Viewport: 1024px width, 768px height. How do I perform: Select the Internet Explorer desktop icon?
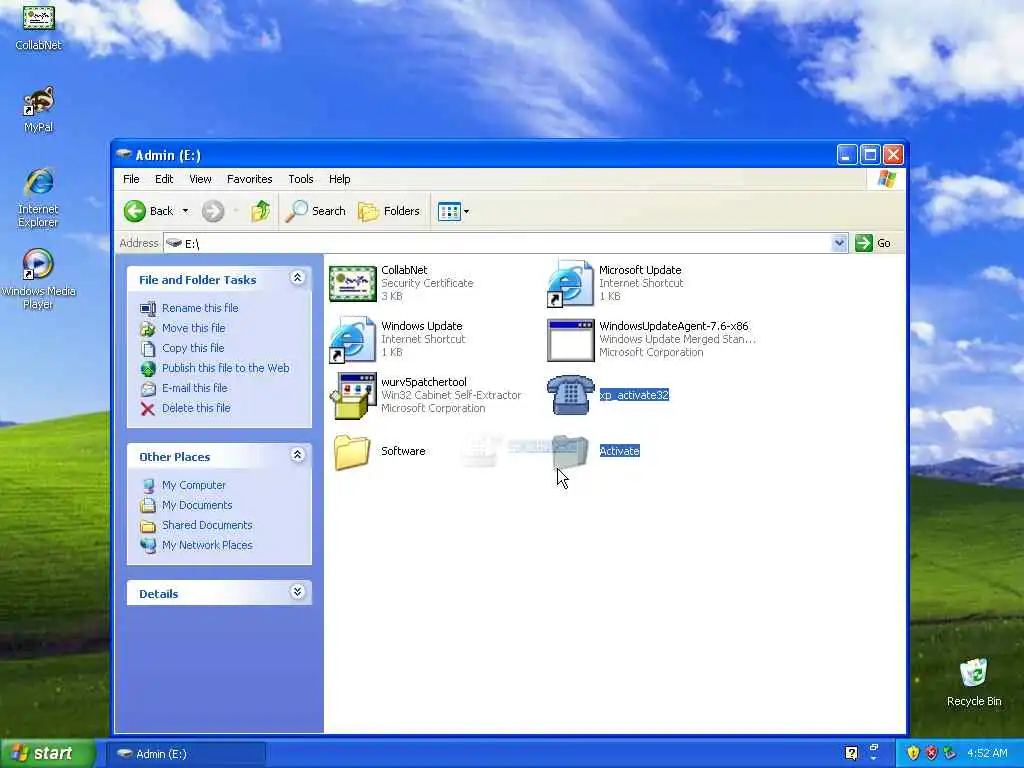[38, 198]
